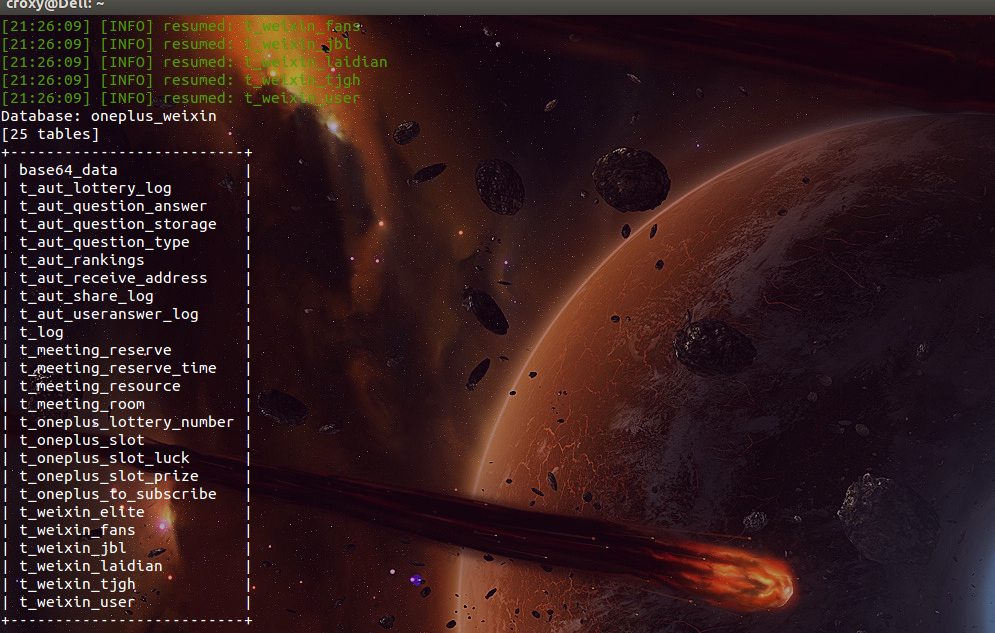The width and height of the screenshot is (995, 633).
Task: Click the table name t_meeting_reserve_time
Action: (x=117, y=368)
